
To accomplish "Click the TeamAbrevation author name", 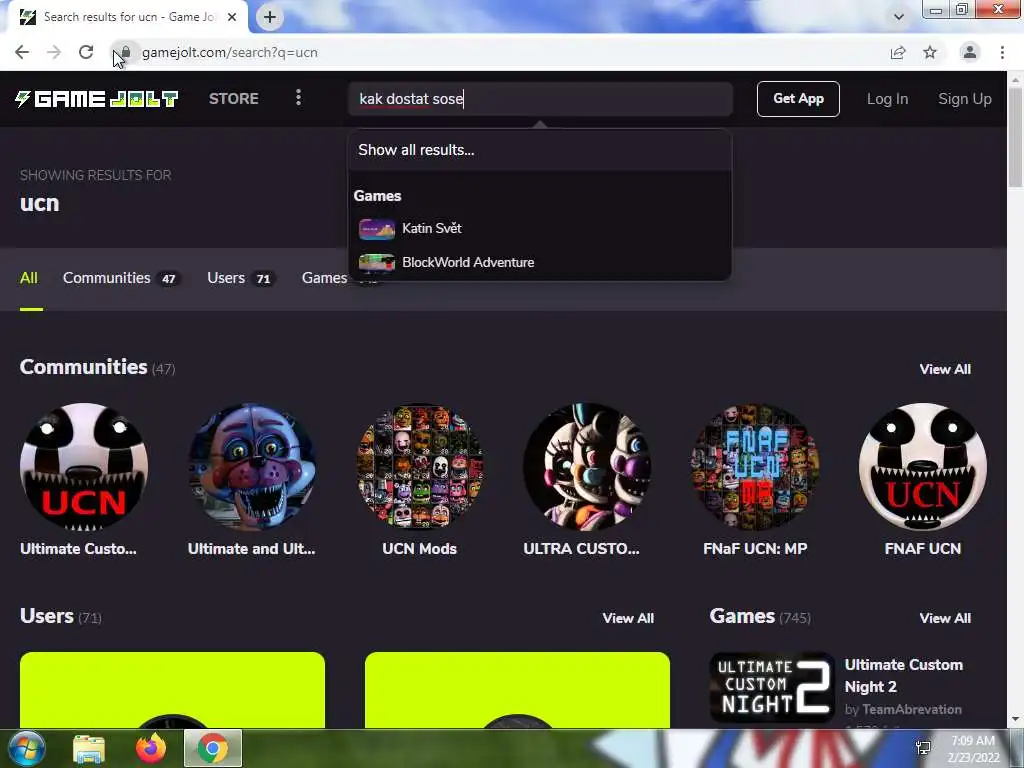I will tap(912, 709).
